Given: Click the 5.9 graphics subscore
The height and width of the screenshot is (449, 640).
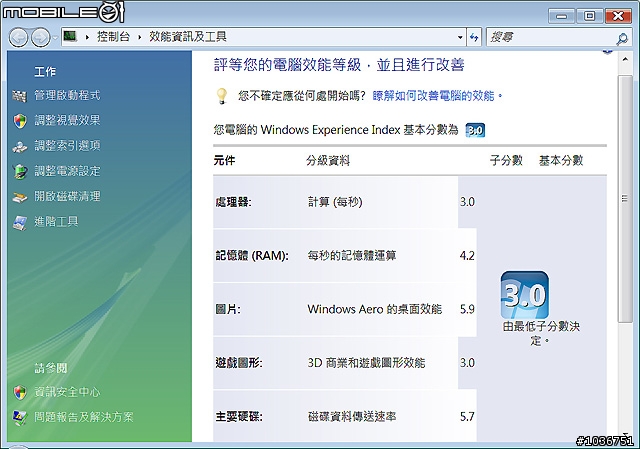Looking at the screenshot, I should [467, 309].
